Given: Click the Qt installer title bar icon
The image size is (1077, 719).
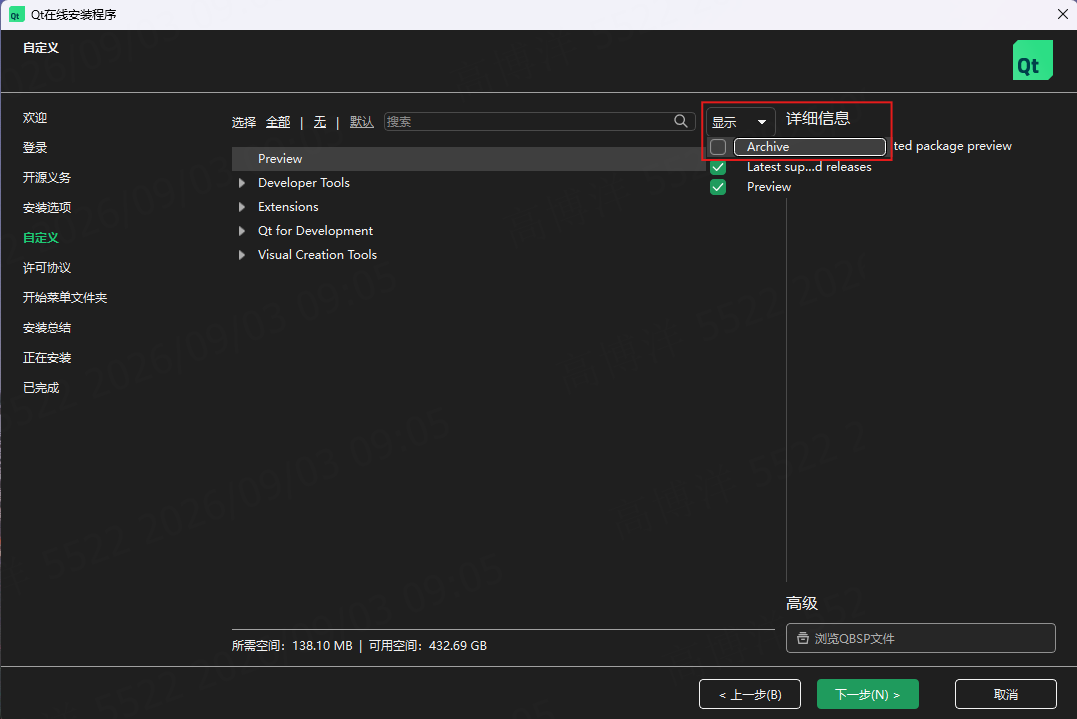Looking at the screenshot, I should (x=16, y=14).
